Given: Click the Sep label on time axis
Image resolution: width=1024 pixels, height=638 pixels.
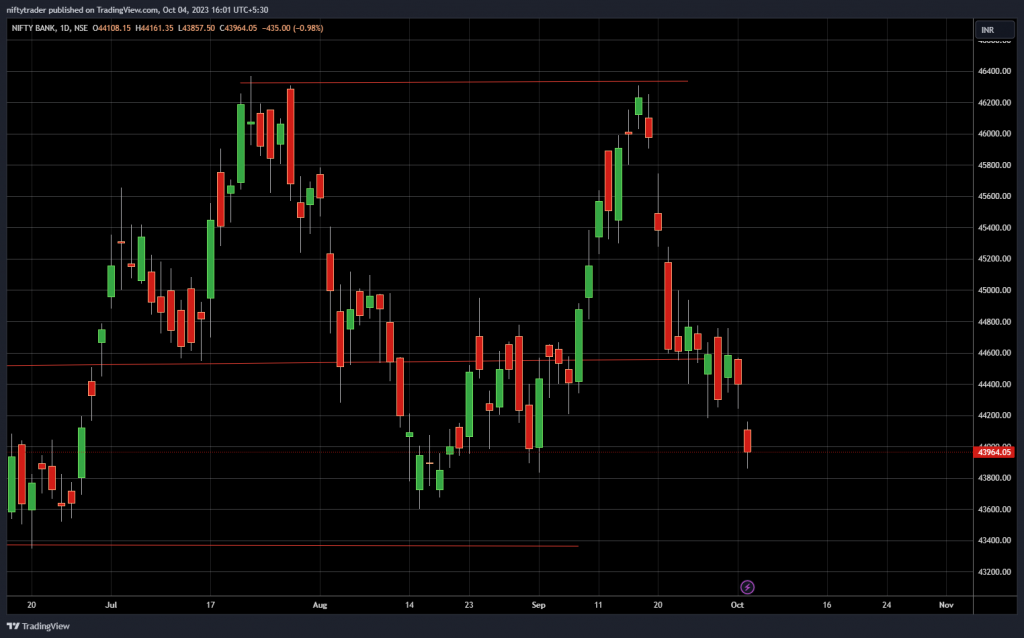Looking at the screenshot, I should coord(538,605).
